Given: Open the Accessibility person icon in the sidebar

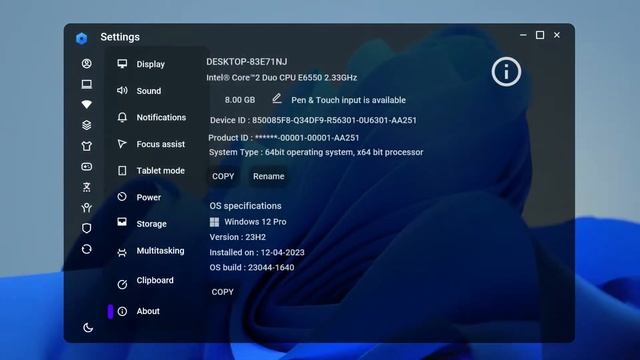Looking at the screenshot, I should pyautogui.click(x=87, y=208).
